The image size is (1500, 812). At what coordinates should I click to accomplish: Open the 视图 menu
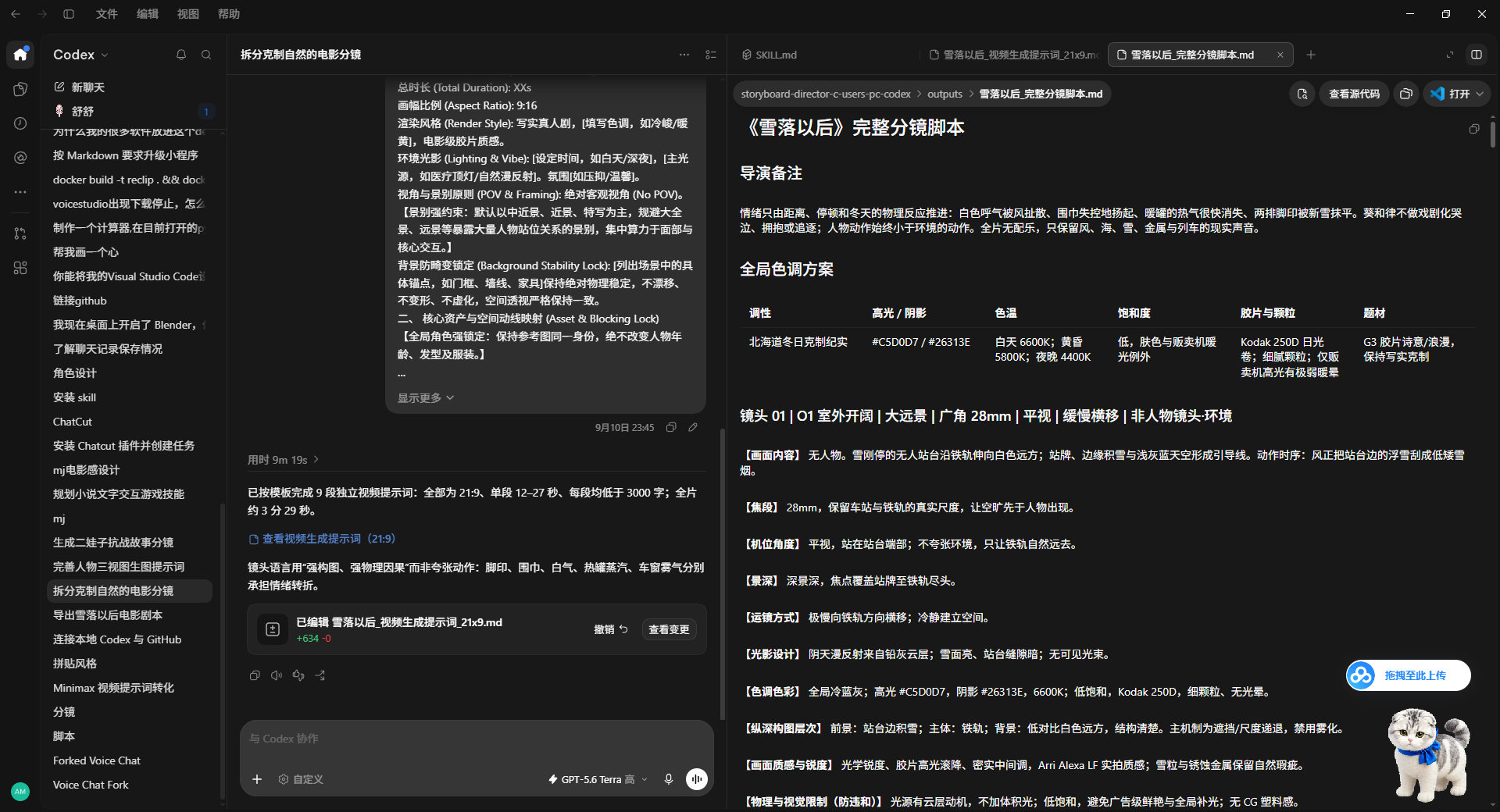click(x=187, y=14)
